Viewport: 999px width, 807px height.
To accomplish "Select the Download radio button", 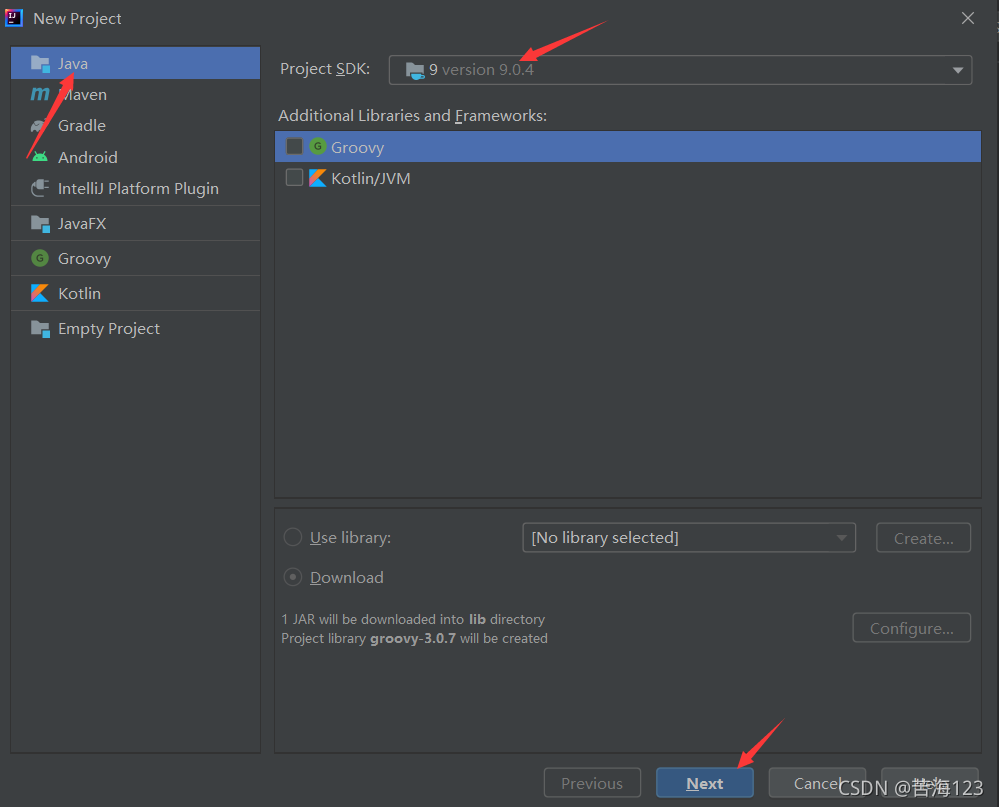I will pyautogui.click(x=292, y=577).
